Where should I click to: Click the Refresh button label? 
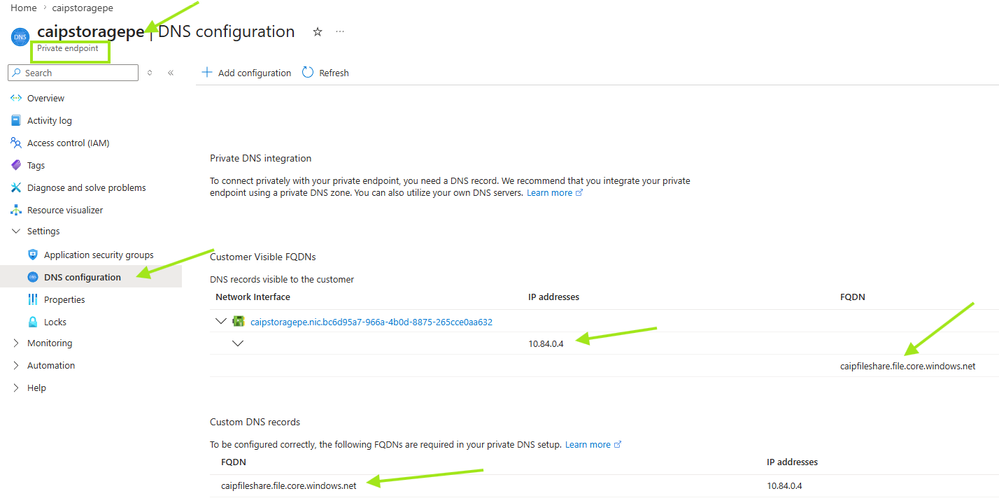[x=334, y=73]
